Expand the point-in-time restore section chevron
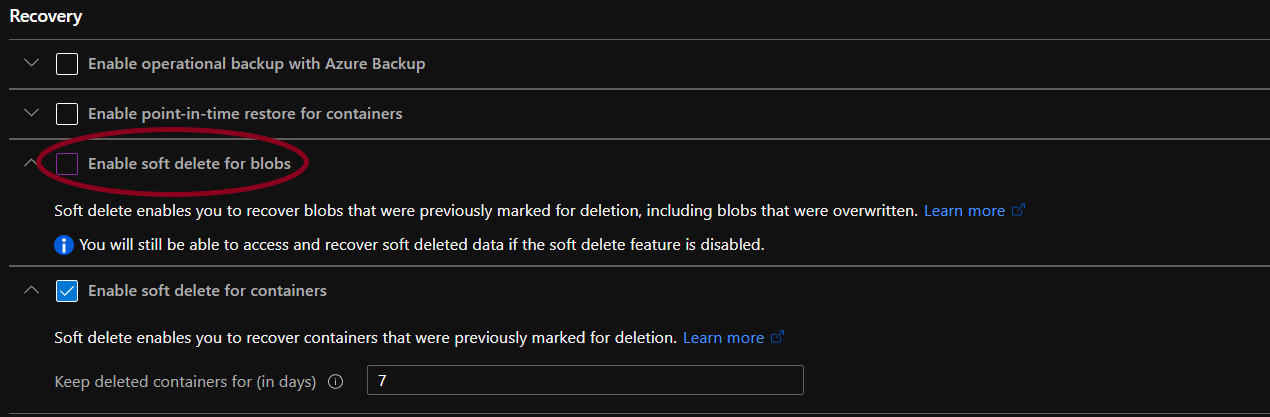Viewport: 1270px width, 417px height. click(x=31, y=114)
